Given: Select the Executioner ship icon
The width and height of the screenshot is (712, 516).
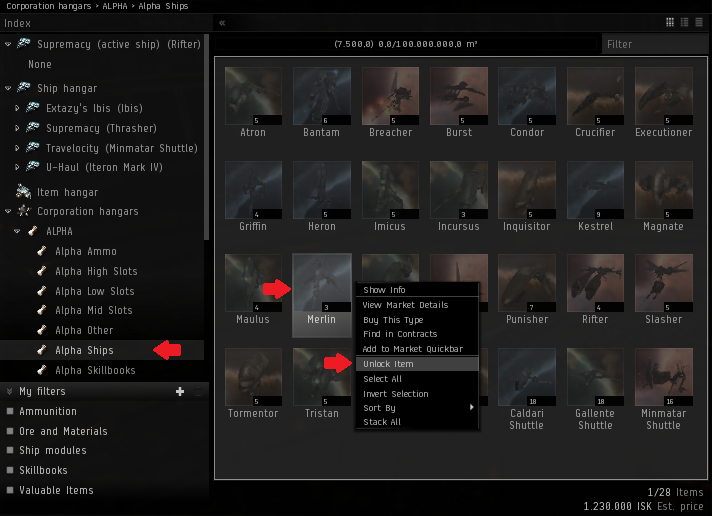Looking at the screenshot, I should click(x=663, y=96).
